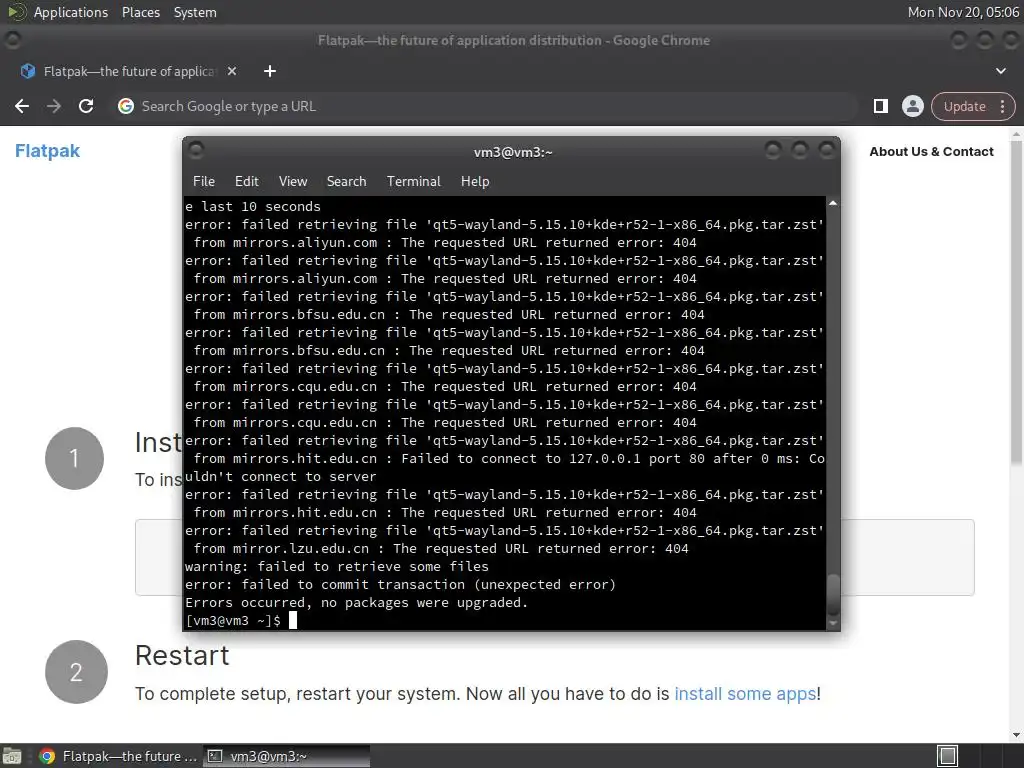Image resolution: width=1024 pixels, height=768 pixels.
Task: Open the Terminal menu in terminal
Action: [413, 182]
